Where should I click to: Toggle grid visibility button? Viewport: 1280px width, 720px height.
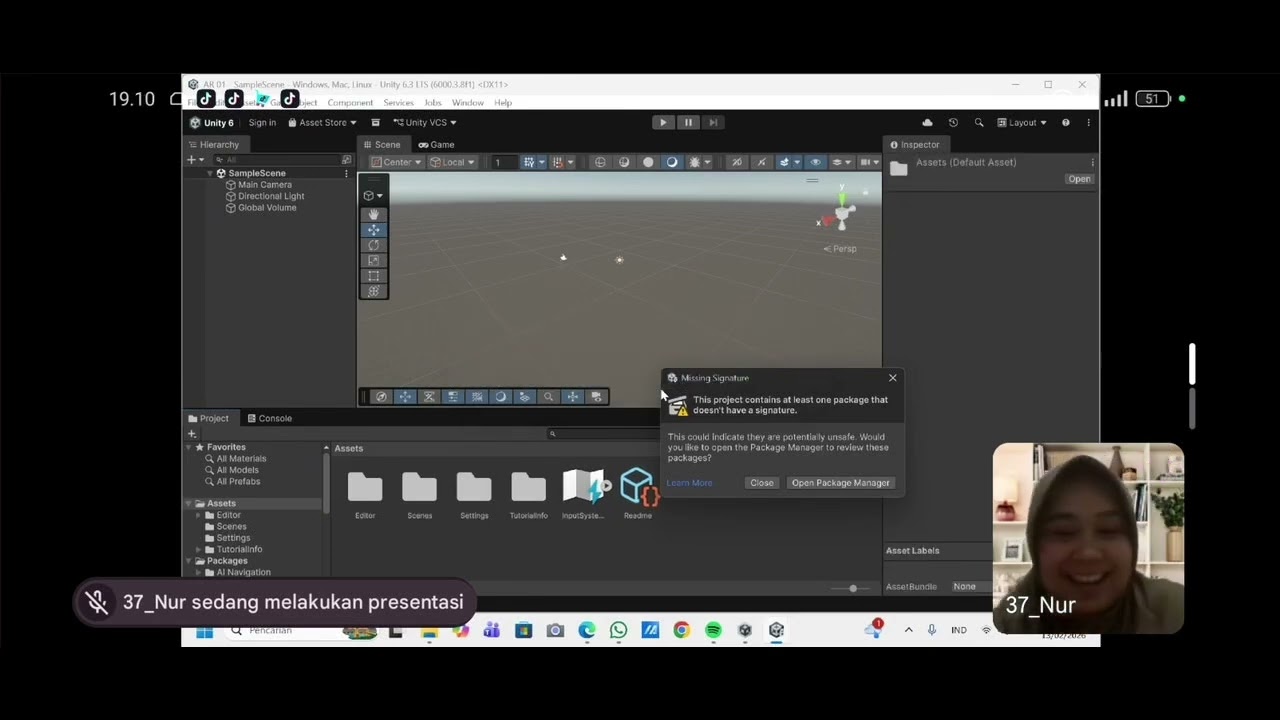tap(529, 162)
